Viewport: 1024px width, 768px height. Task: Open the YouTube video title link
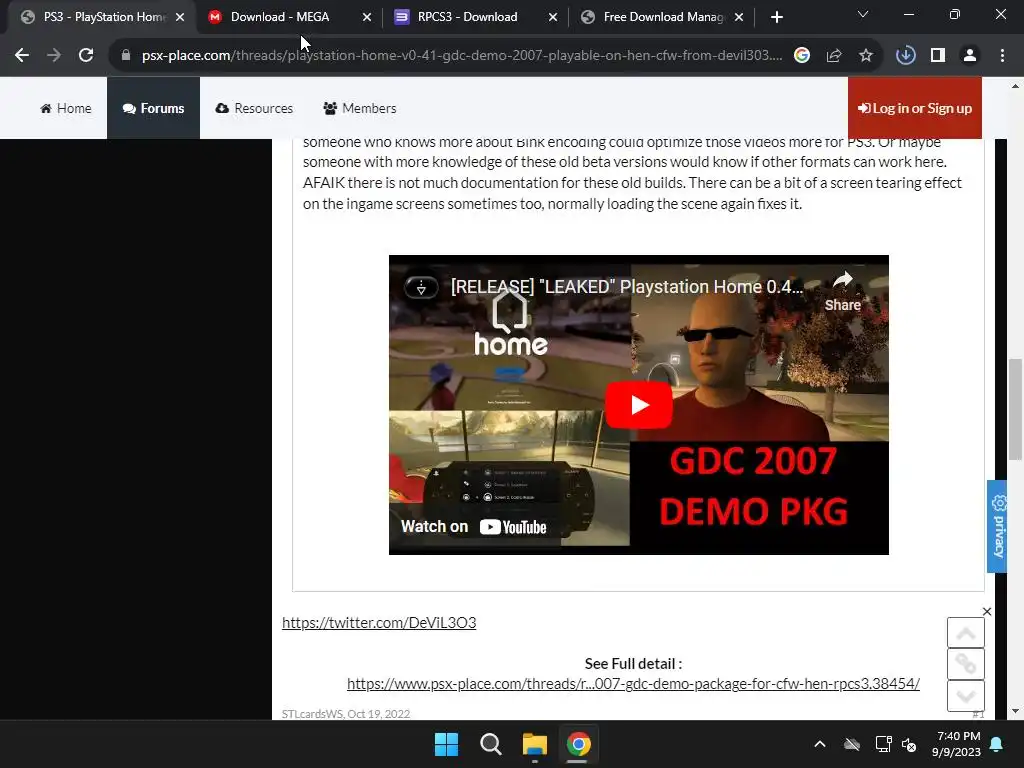[x=626, y=287]
